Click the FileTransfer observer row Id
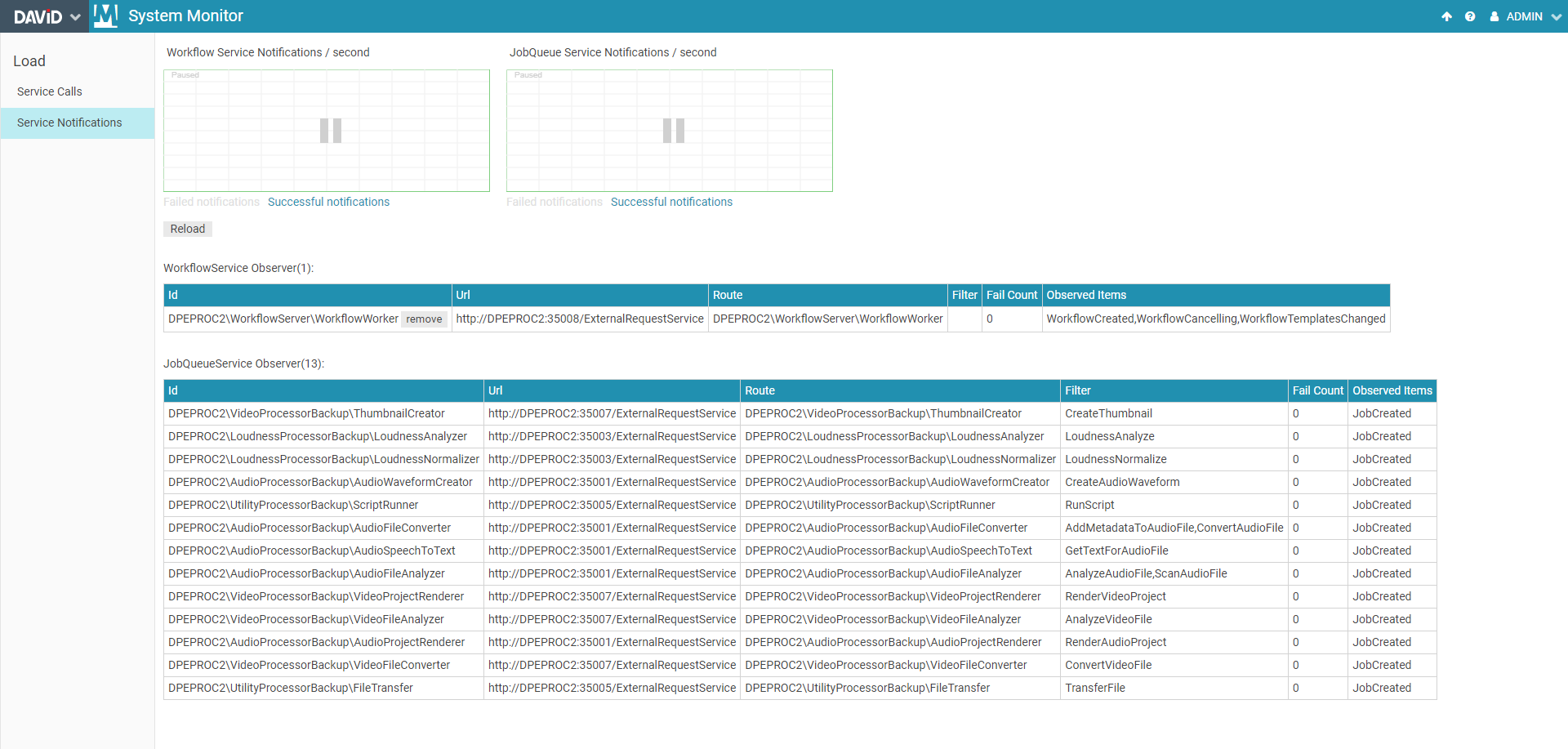Viewport: 1568px width, 749px height. 291,688
